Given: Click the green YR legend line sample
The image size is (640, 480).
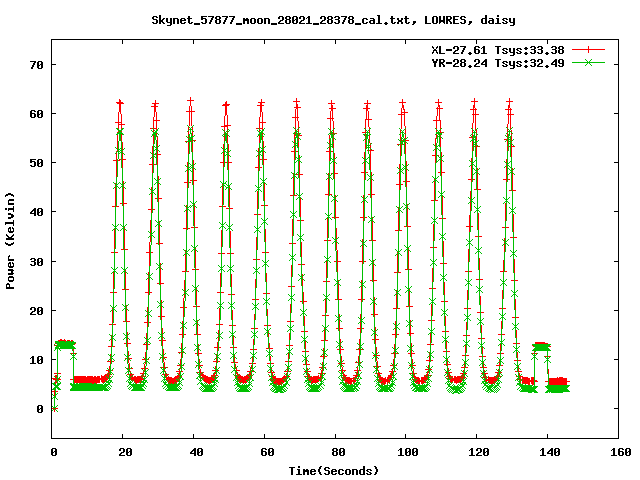Looking at the screenshot, I should (x=588, y=63).
